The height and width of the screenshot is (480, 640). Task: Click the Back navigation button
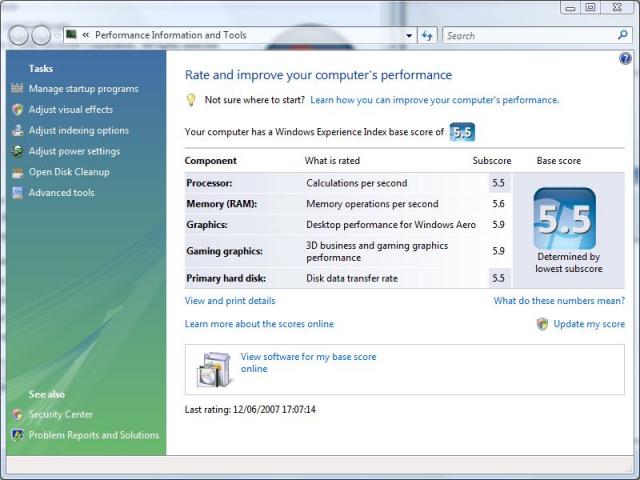(18, 35)
